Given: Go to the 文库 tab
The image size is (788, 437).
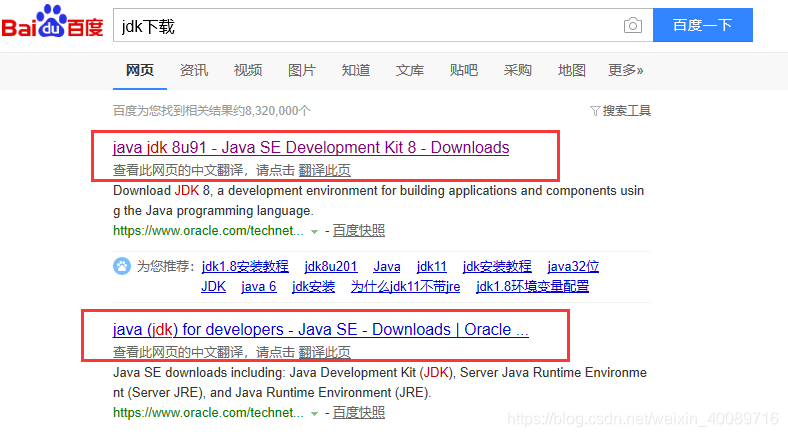Looking at the screenshot, I should point(410,70).
